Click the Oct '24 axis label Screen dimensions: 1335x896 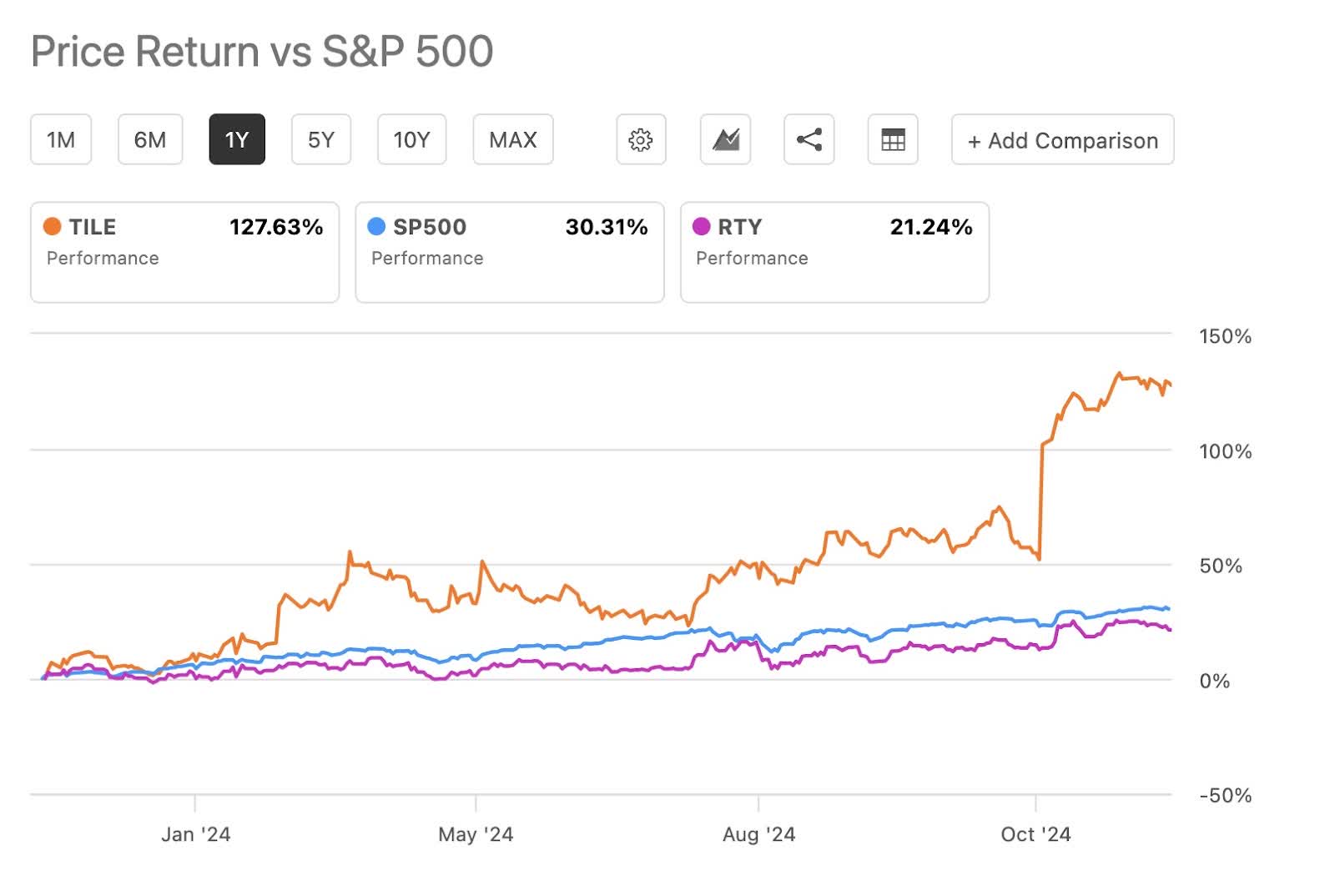1035,834
